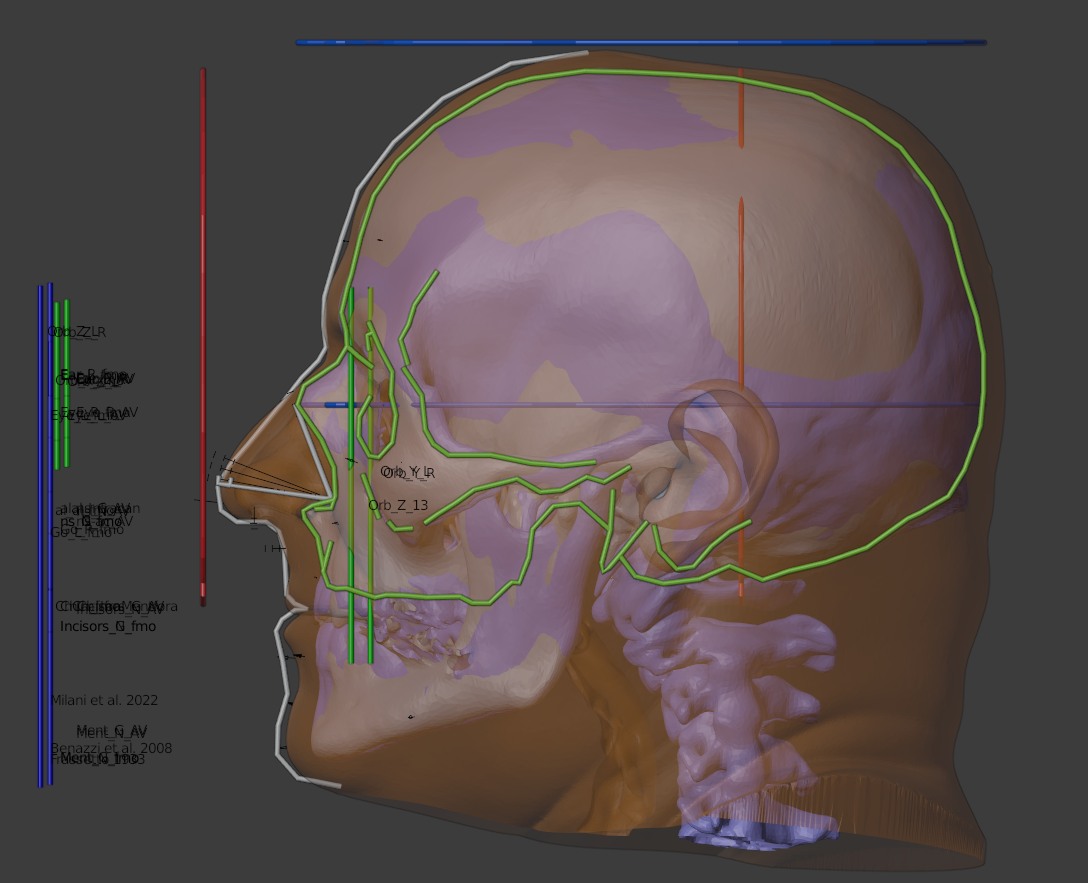Click the tall red vertical guide line
Viewport: 1088px width, 883px height.
(203, 300)
